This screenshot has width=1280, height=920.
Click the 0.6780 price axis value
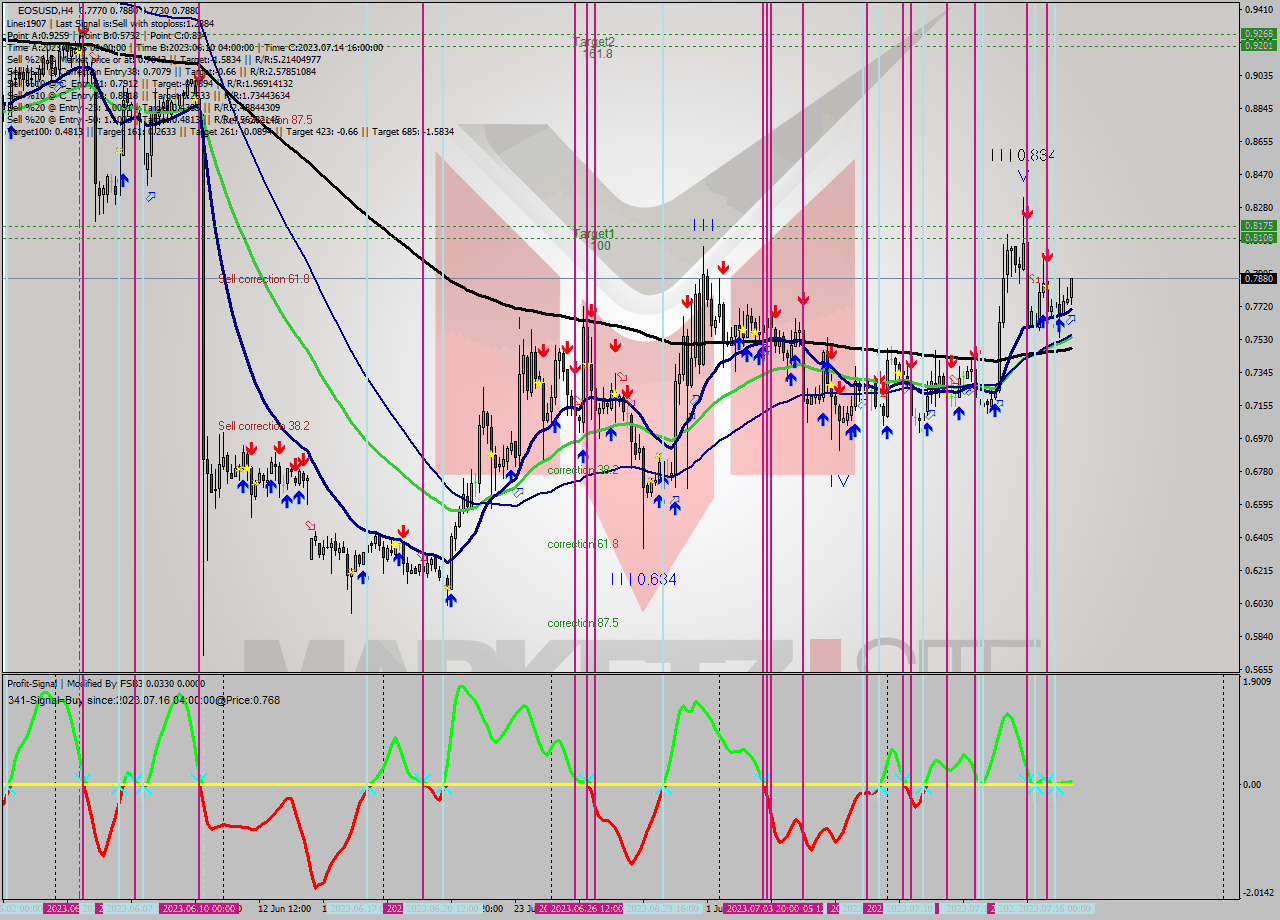coord(1258,471)
